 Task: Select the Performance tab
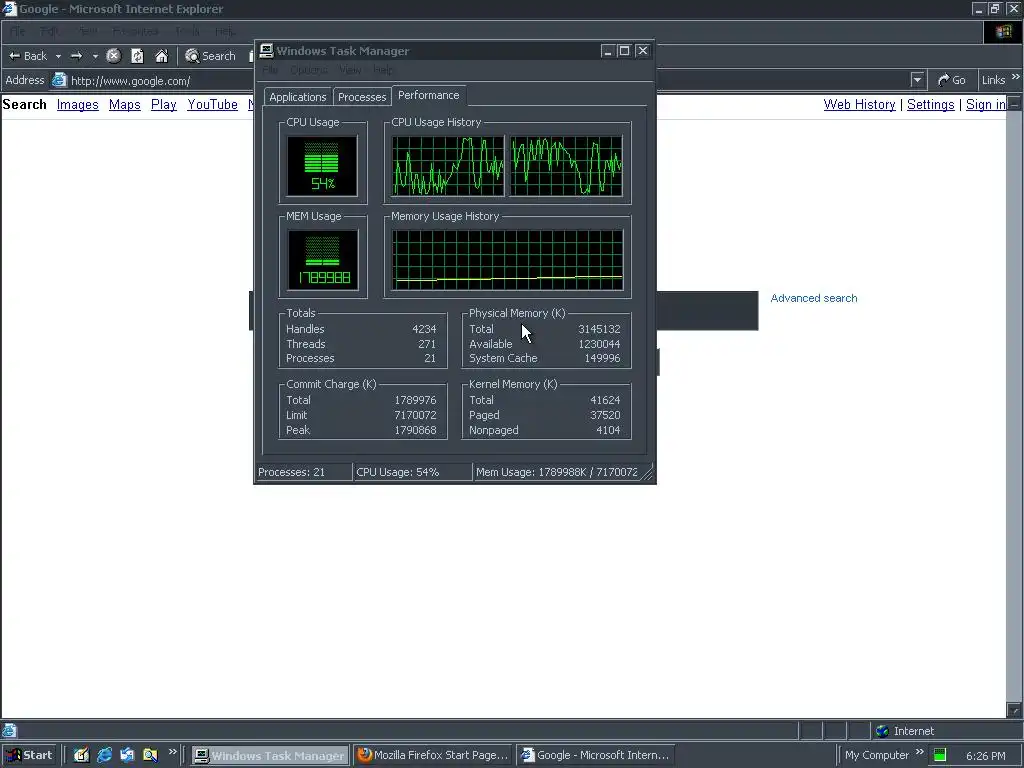point(428,95)
